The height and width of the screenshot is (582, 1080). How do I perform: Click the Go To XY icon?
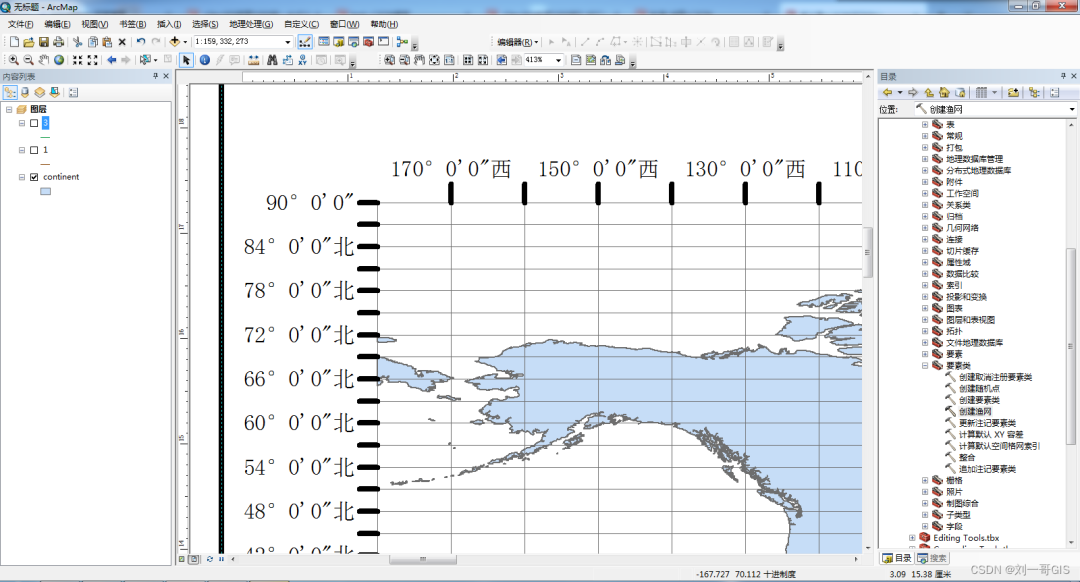tap(302, 60)
